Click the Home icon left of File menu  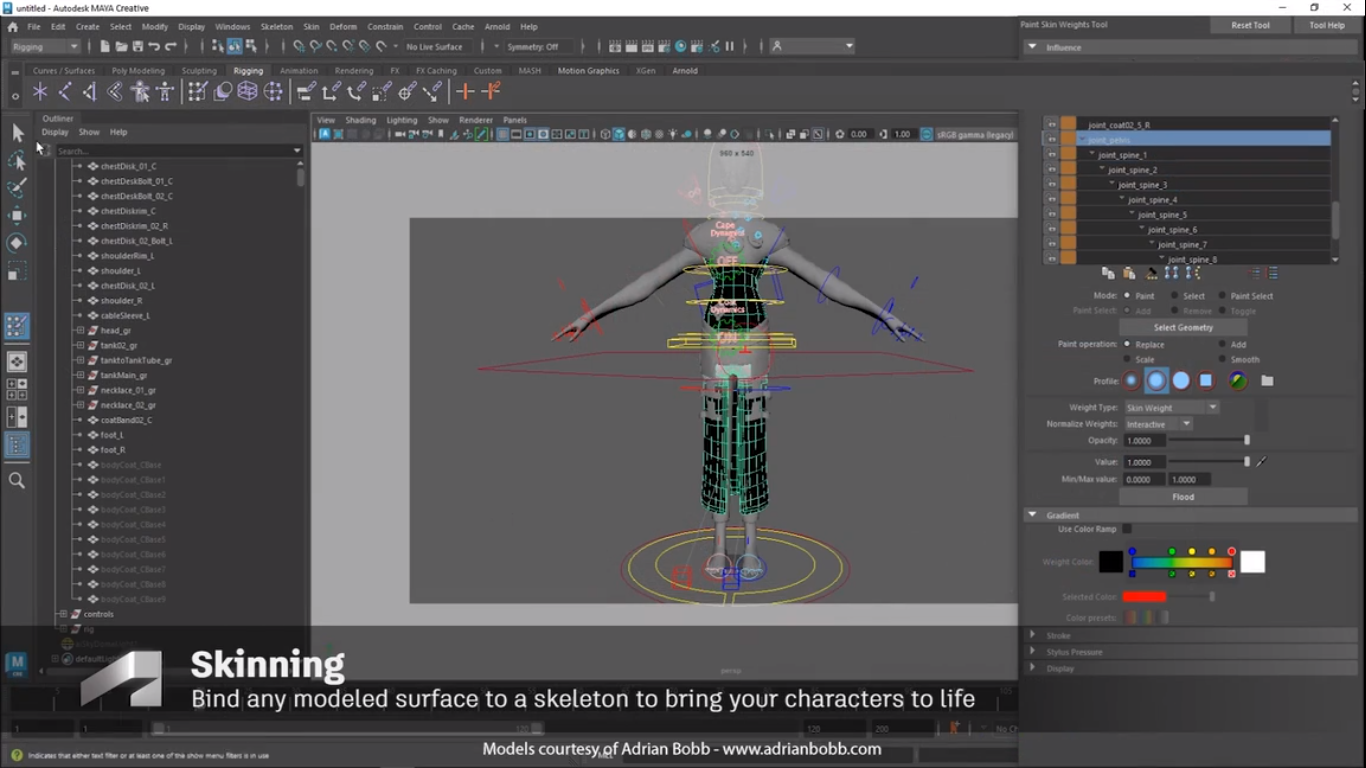pyautogui.click(x=12, y=27)
